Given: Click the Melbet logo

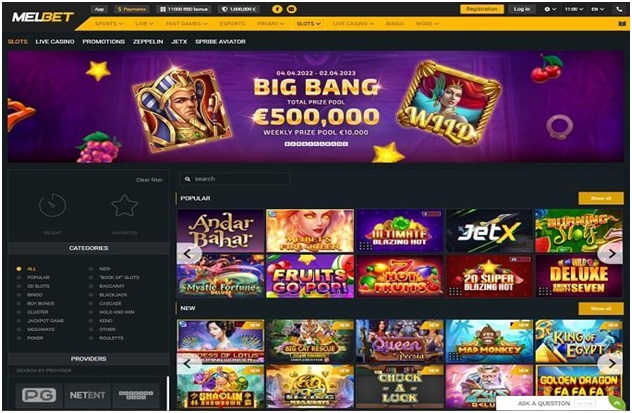Looking at the screenshot, I should [x=42, y=17].
